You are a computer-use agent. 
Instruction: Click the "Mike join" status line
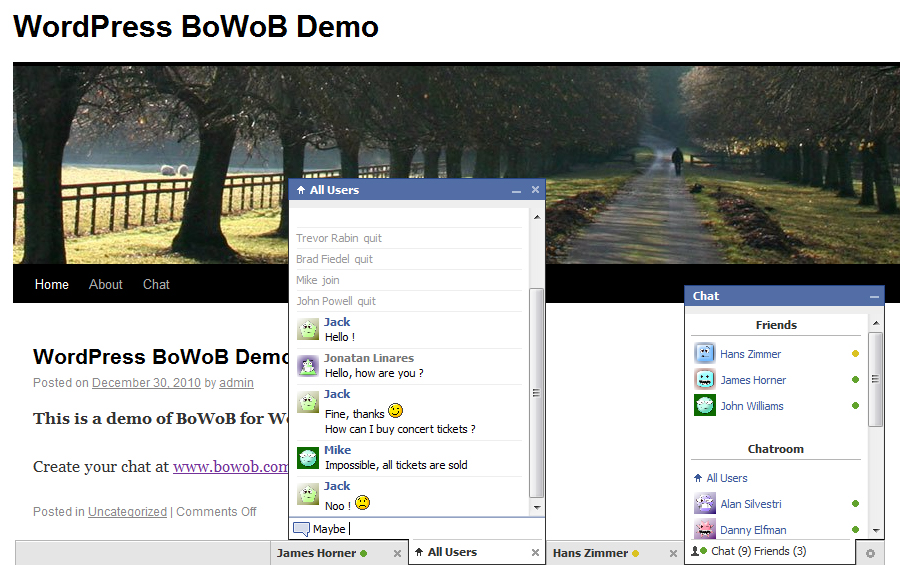[317, 280]
